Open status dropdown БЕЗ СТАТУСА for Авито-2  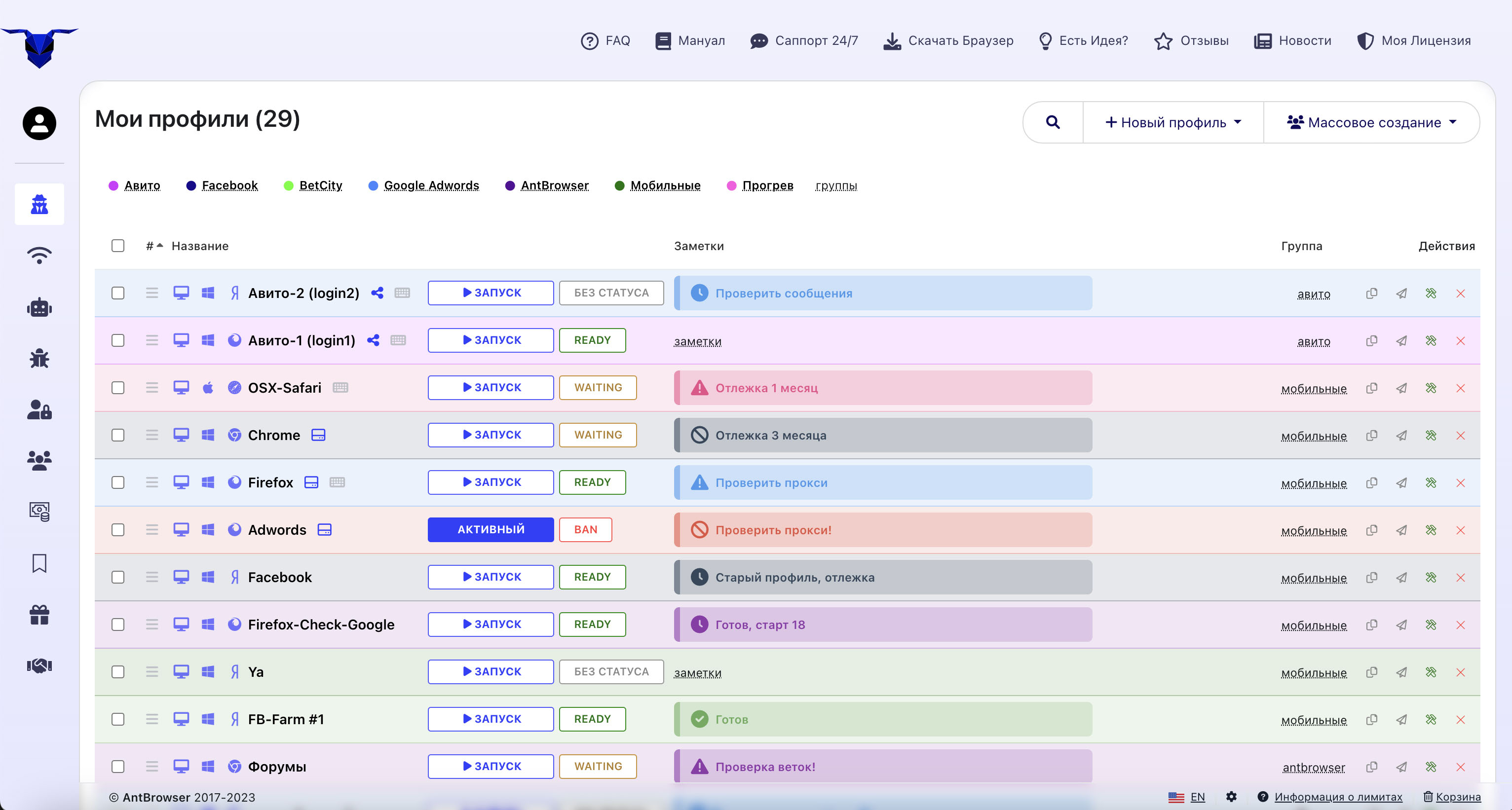point(611,293)
